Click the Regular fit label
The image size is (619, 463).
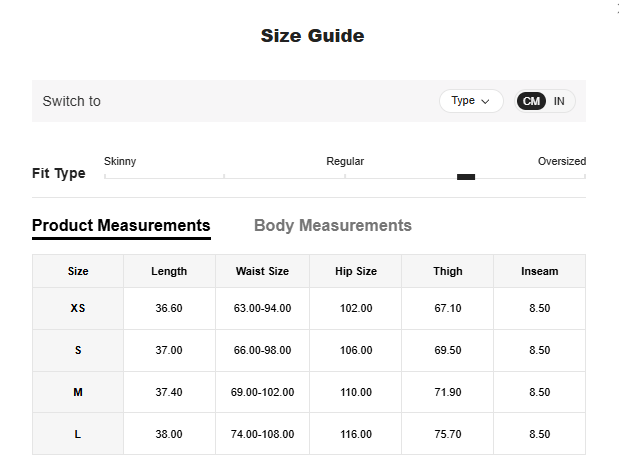(x=345, y=161)
